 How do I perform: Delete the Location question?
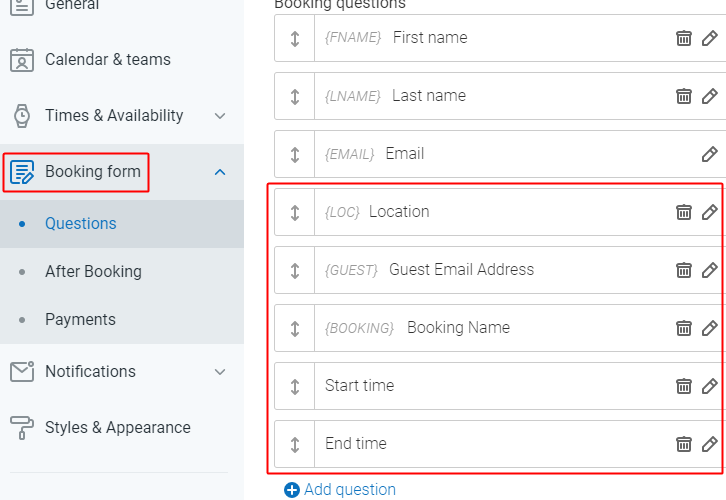pyautogui.click(x=684, y=212)
